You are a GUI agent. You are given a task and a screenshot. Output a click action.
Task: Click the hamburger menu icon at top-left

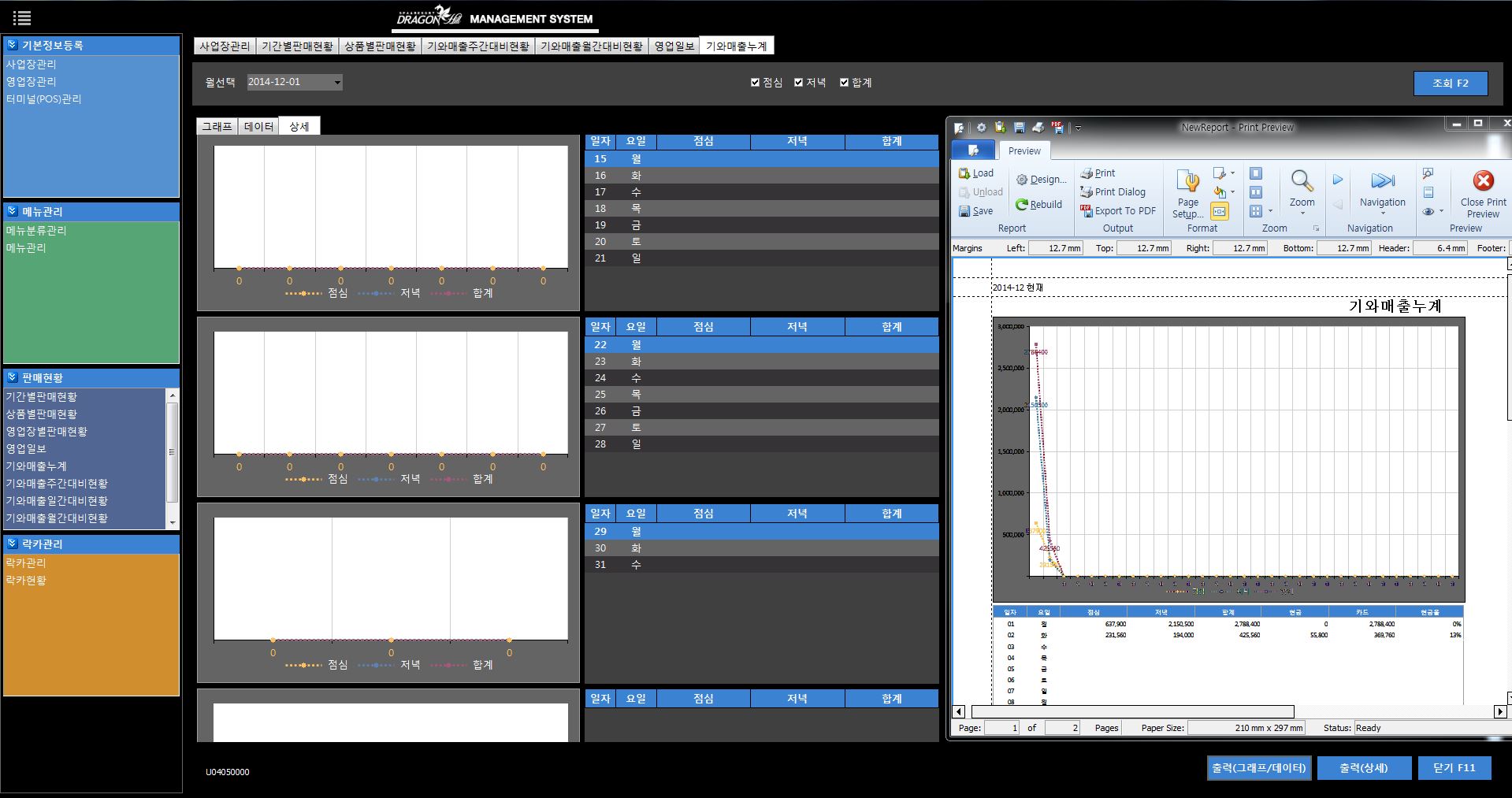point(22,17)
